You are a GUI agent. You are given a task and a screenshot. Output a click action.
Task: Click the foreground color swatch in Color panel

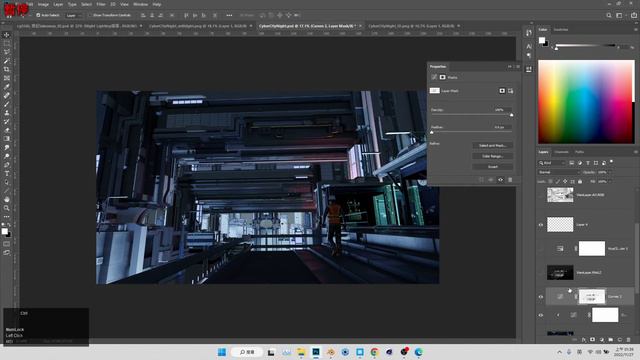tap(542, 40)
